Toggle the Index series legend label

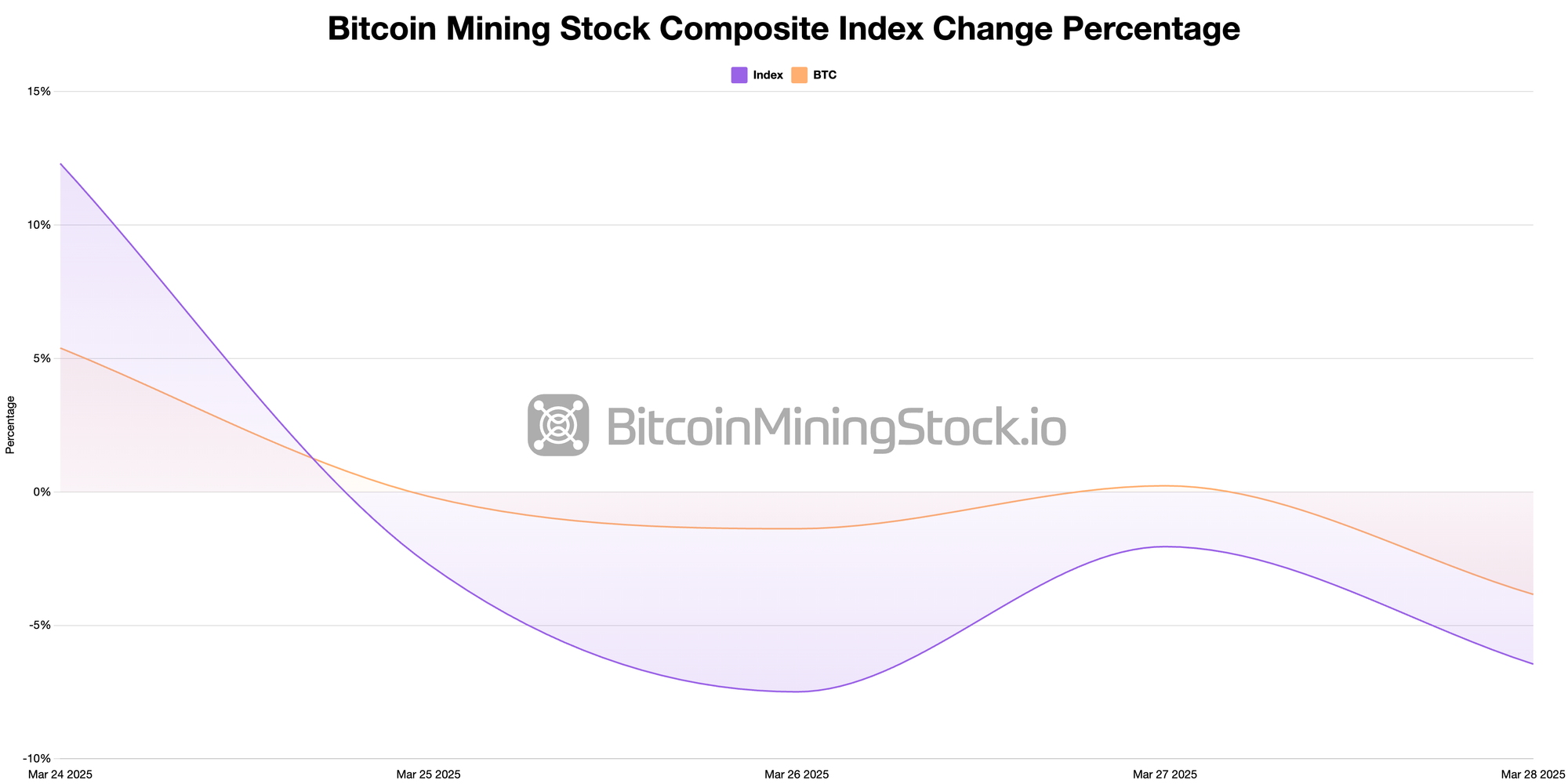[x=768, y=75]
